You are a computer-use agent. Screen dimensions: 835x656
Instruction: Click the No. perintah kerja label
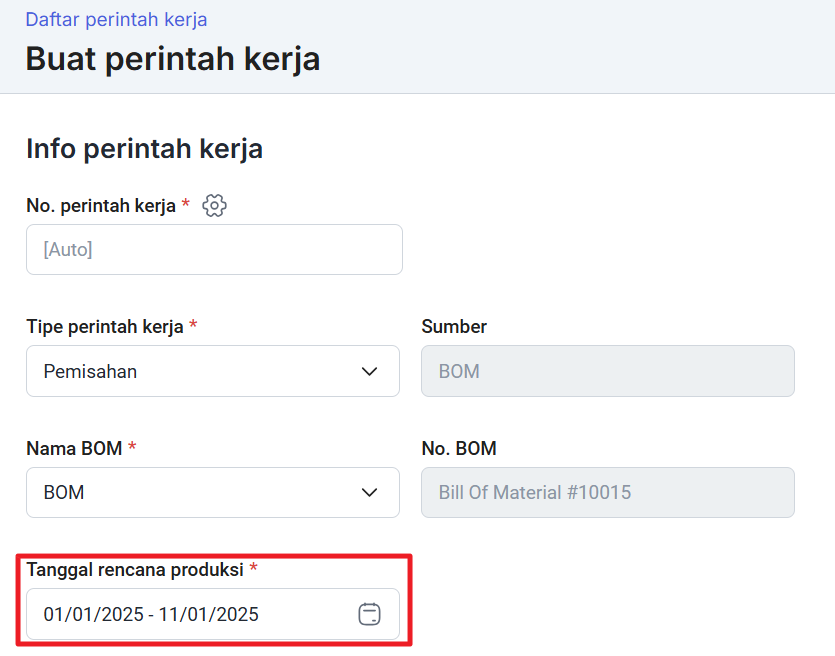coord(101,206)
